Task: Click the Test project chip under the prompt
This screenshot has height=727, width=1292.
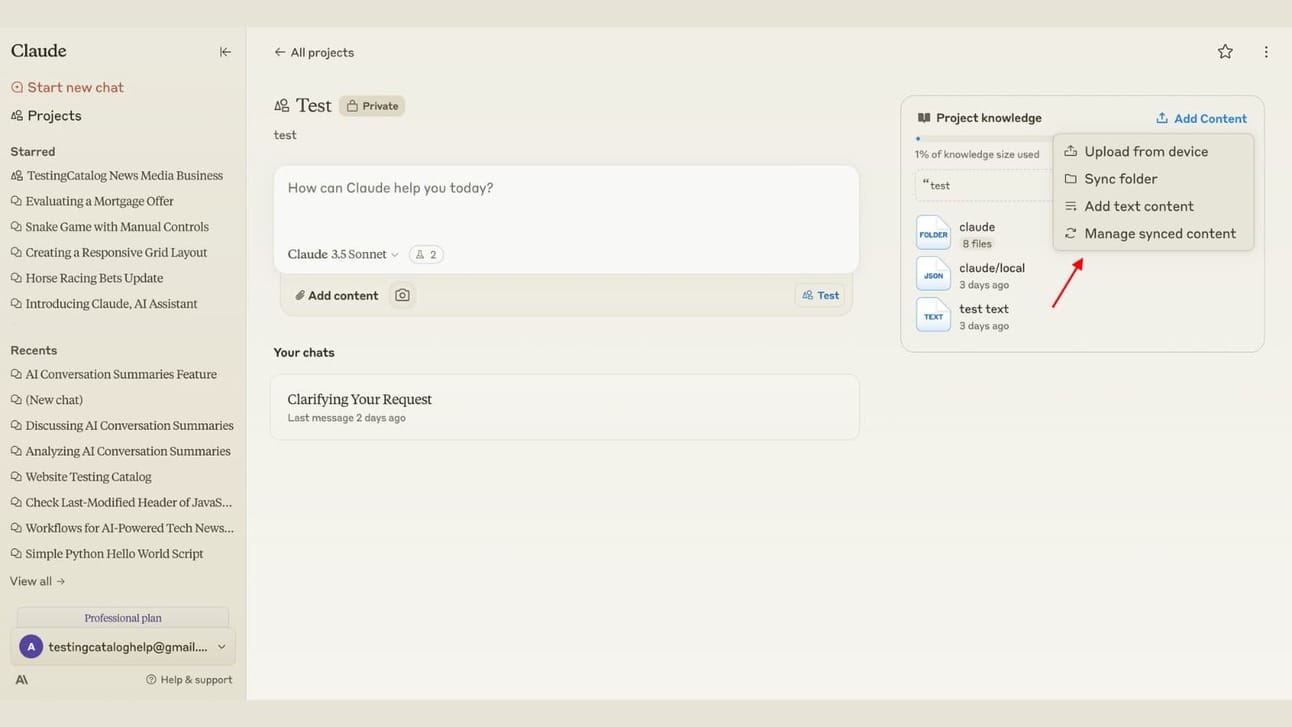Action: [820, 295]
